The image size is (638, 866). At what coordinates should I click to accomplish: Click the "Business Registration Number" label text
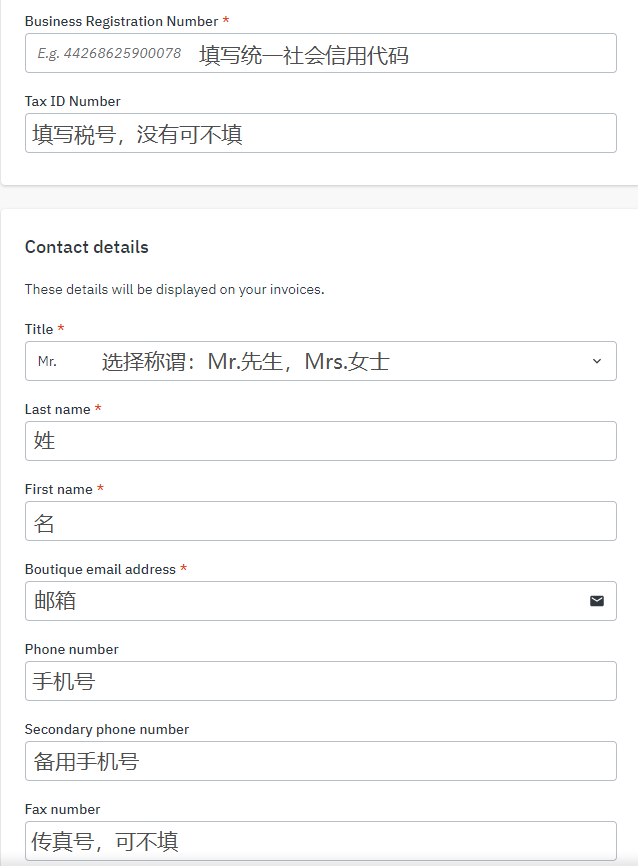point(120,21)
